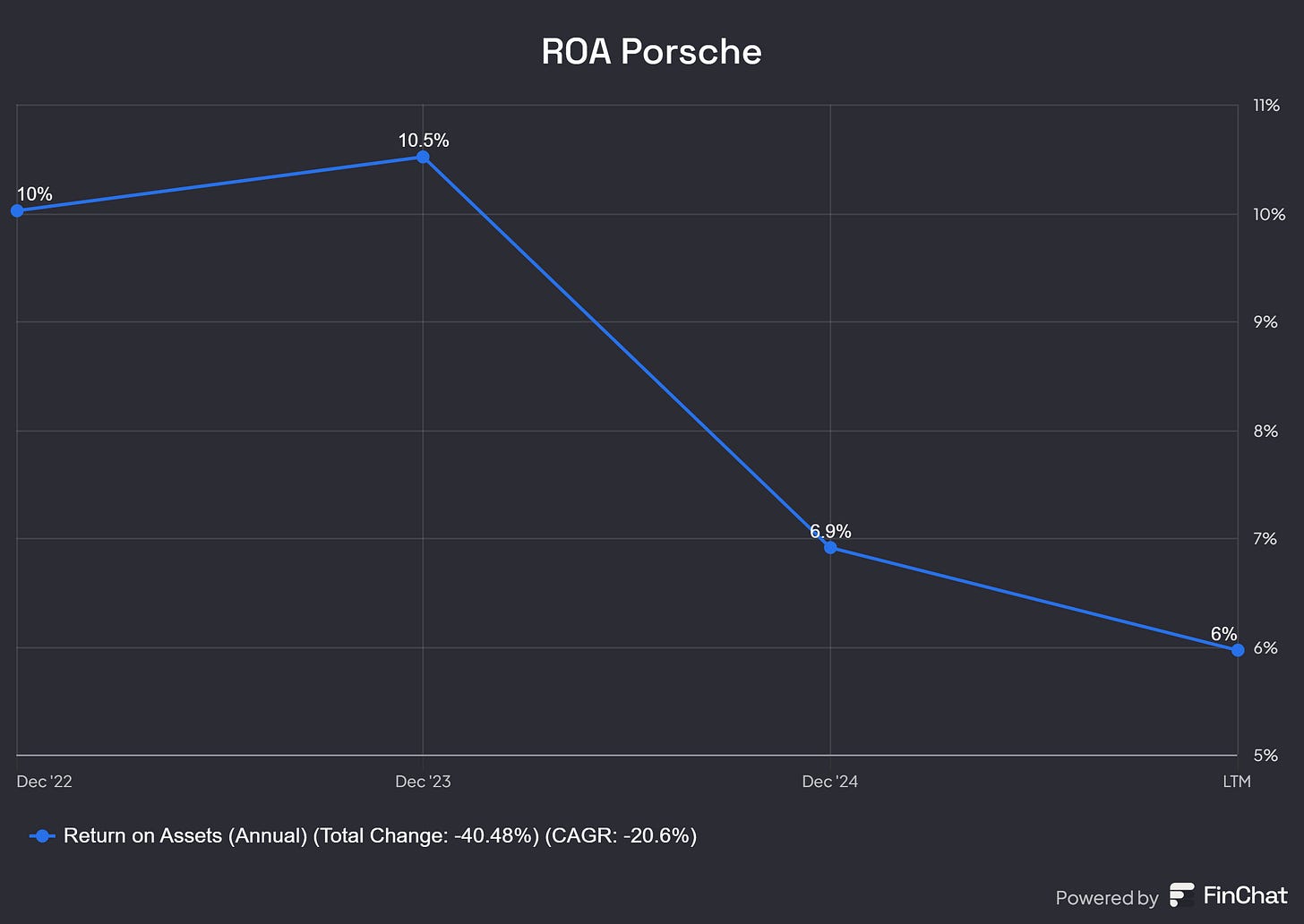Viewport: 1304px width, 924px height.
Task: Click the '8%' y-axis tick label
Action: coord(1265,432)
